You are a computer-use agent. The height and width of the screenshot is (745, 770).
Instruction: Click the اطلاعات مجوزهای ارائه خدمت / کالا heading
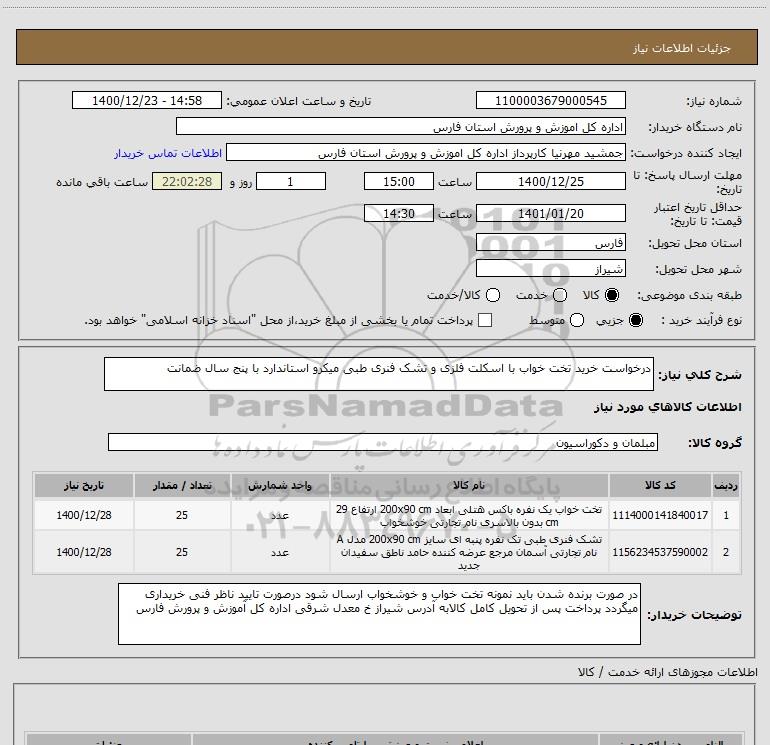point(668,672)
